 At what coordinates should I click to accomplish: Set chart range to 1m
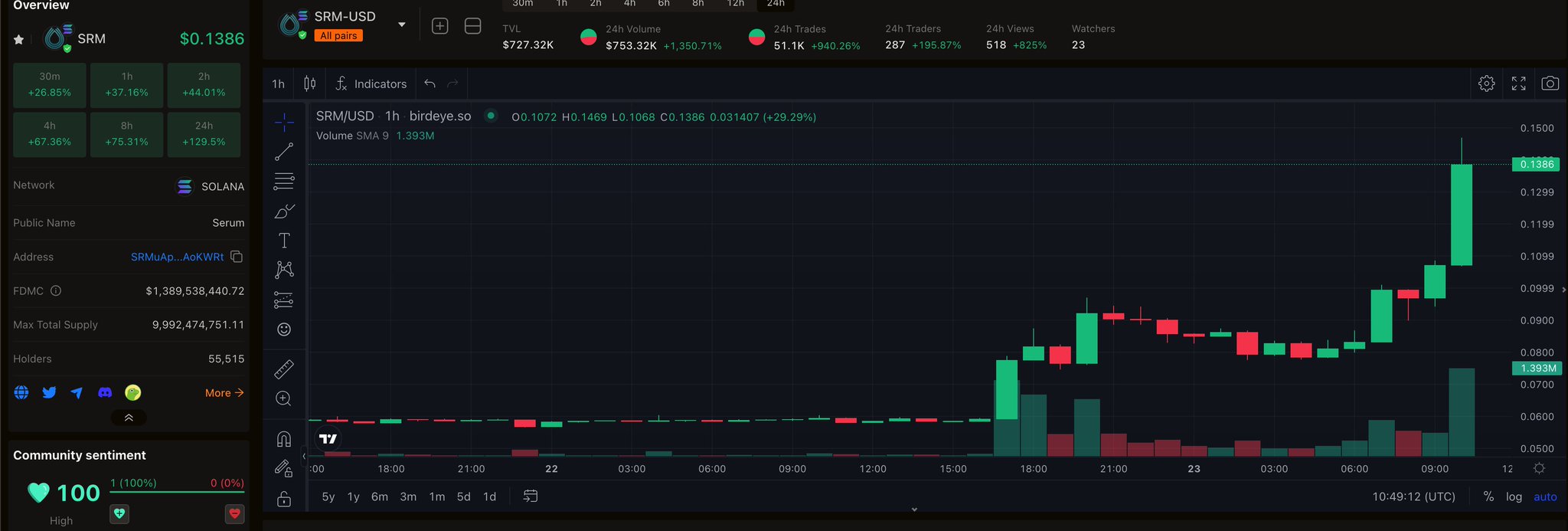(437, 497)
